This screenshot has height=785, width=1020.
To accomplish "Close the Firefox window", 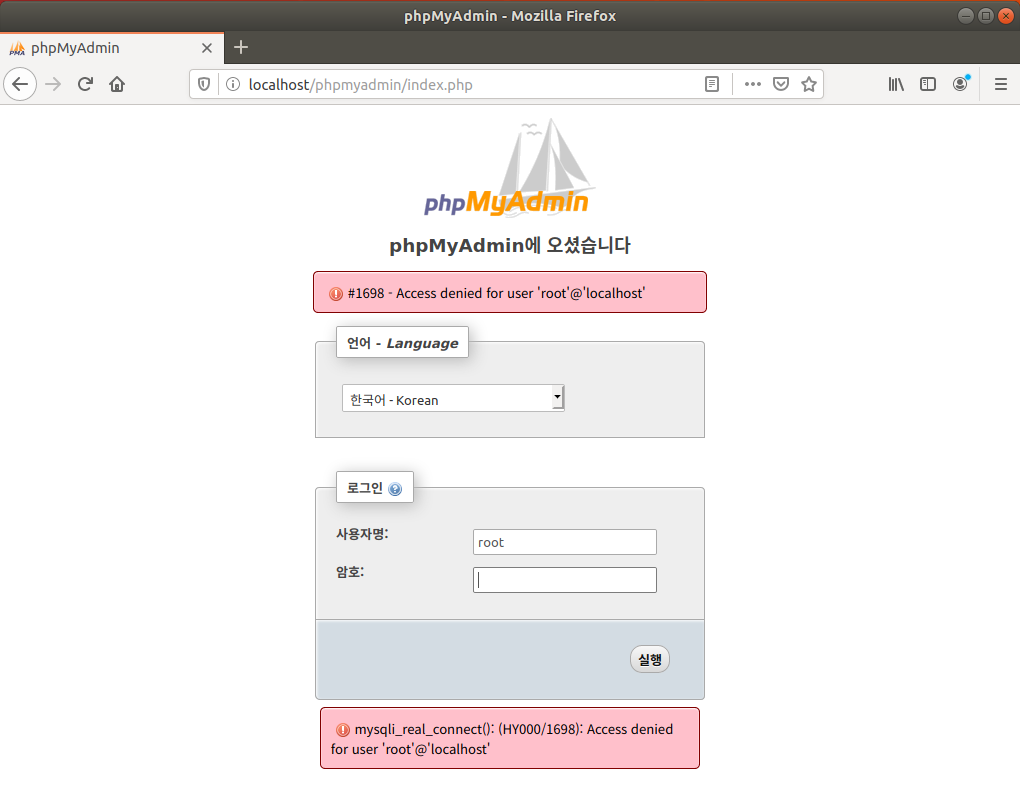I will coord(1006,16).
